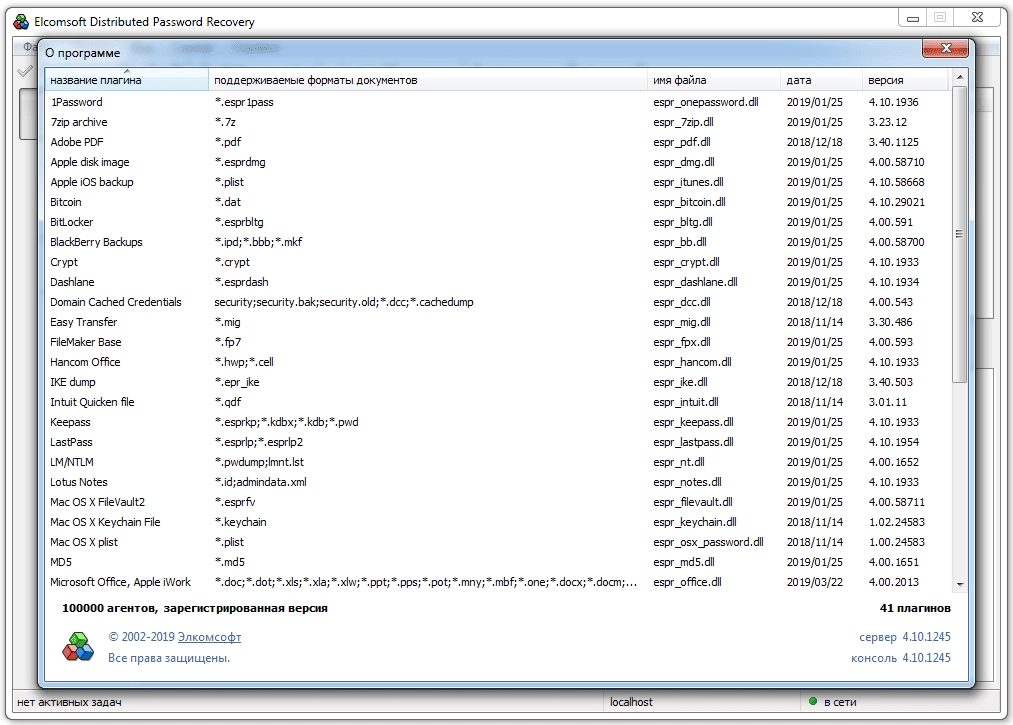Click green online status indicator в сети
Screen dimensions: 1013x725
[x=813, y=701]
